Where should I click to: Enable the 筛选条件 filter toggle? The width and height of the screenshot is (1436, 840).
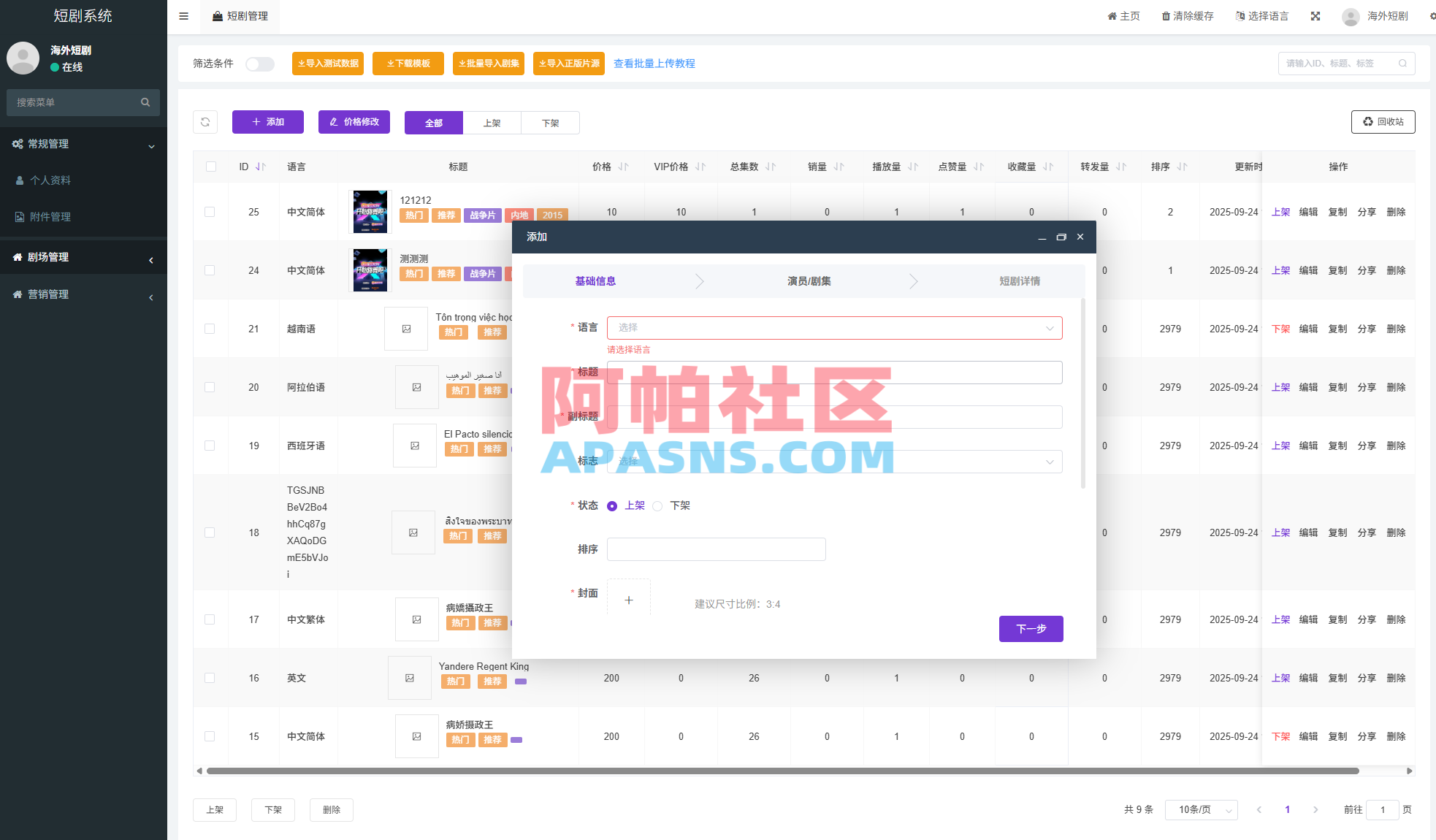[259, 64]
